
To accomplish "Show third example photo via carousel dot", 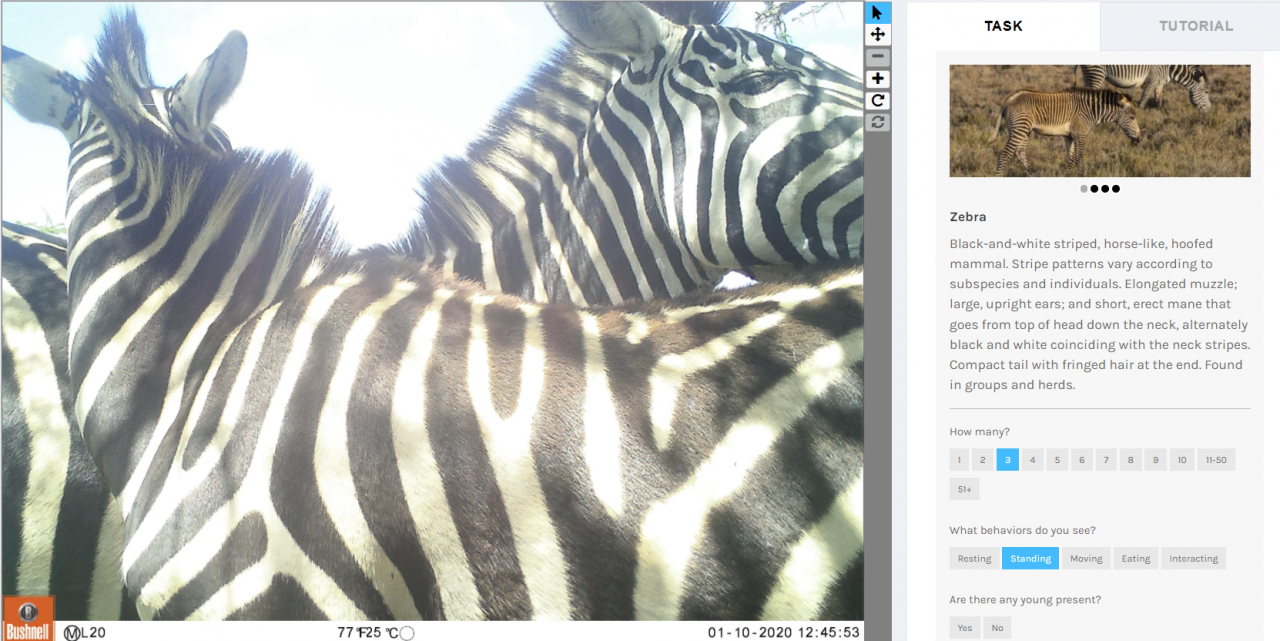I will (x=1105, y=188).
